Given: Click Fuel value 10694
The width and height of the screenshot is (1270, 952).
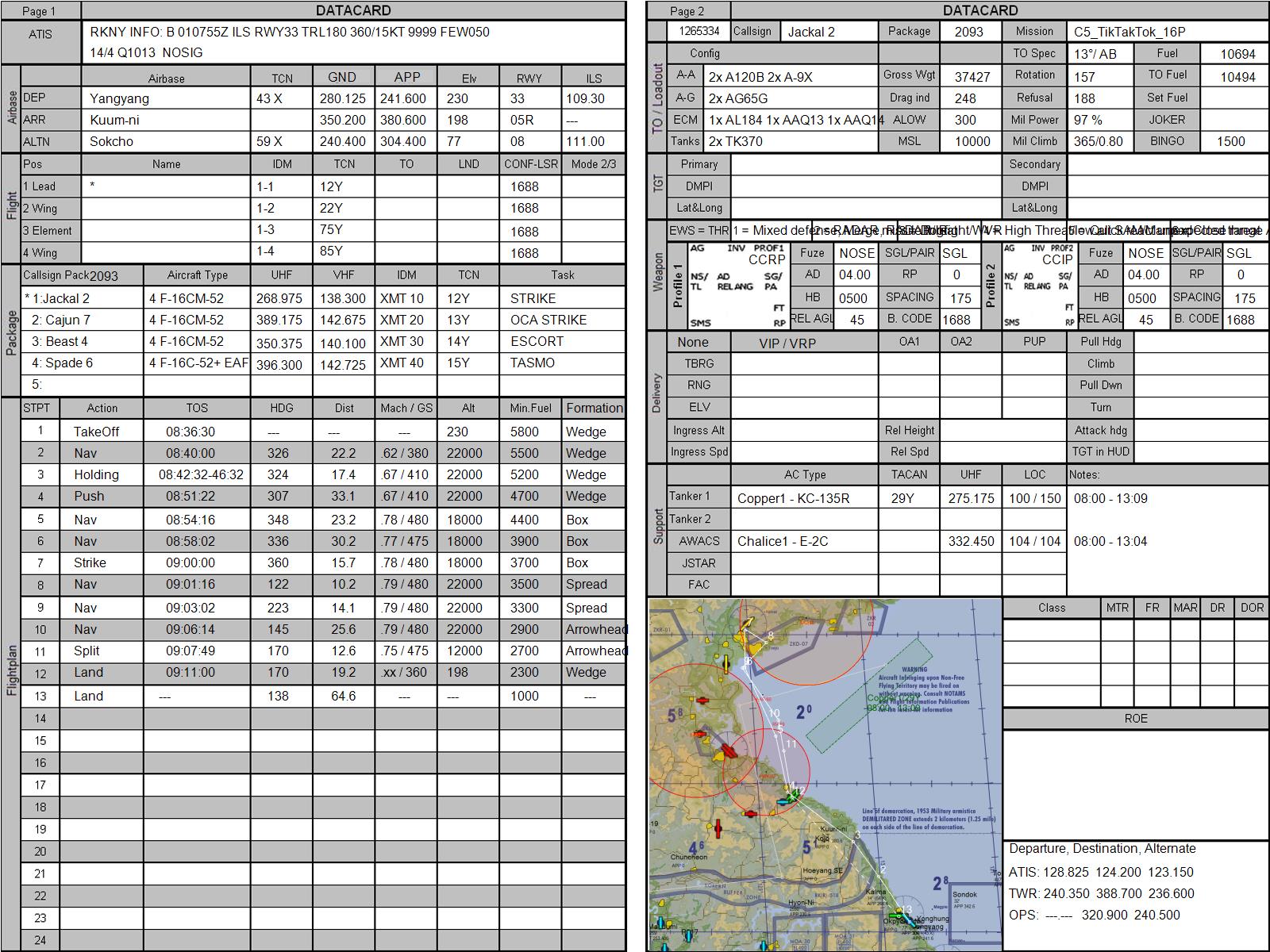Looking at the screenshot, I should pos(1238,54).
